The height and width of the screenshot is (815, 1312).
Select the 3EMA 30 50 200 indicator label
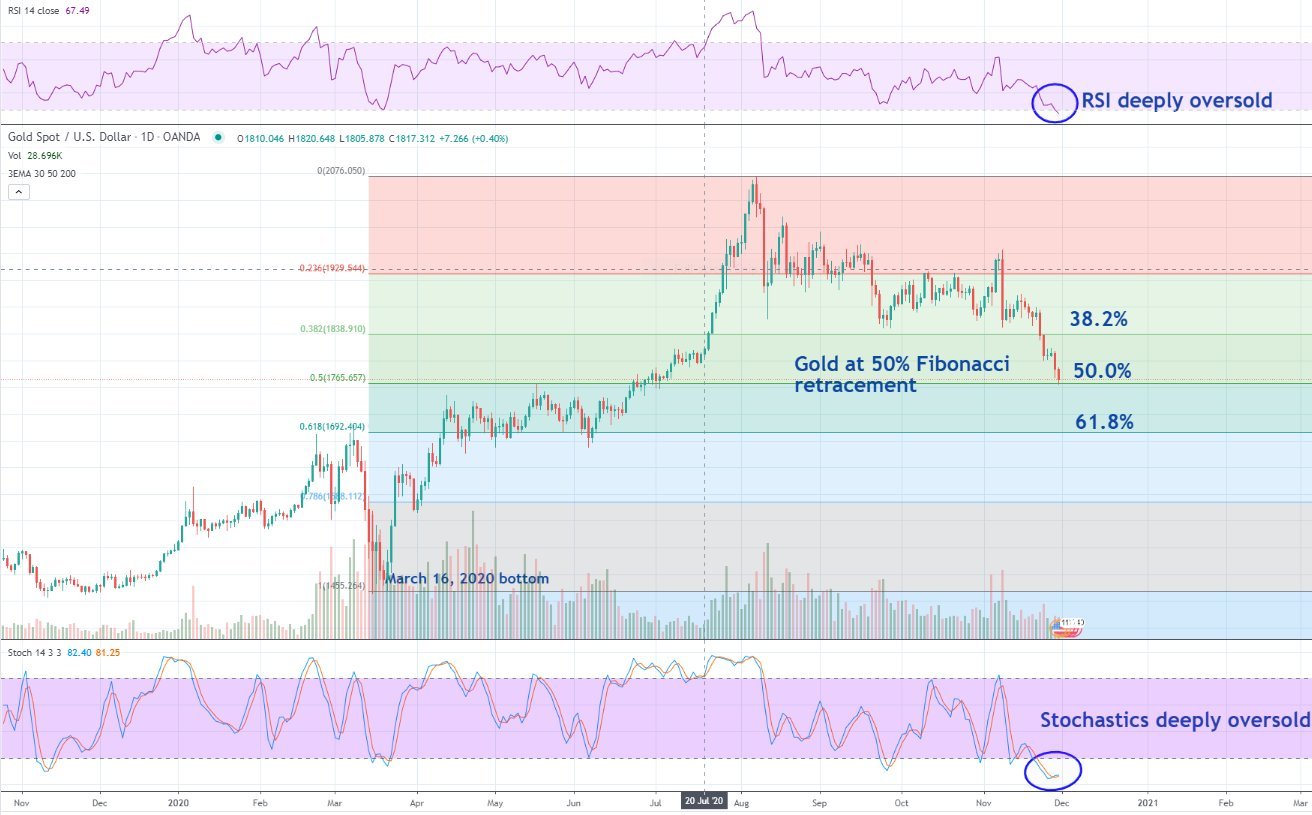coord(41,173)
